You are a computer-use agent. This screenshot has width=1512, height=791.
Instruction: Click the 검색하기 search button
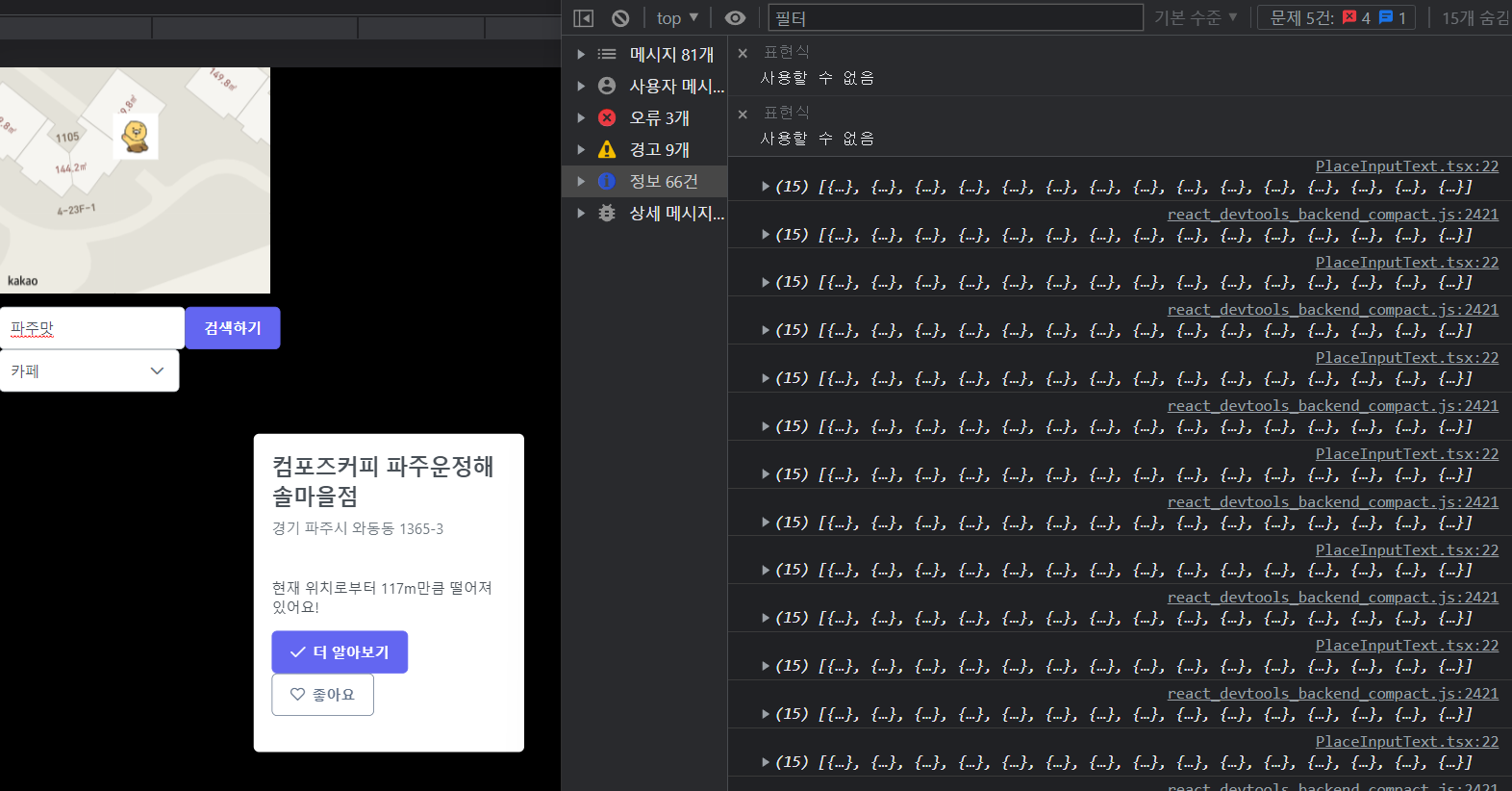(x=233, y=328)
